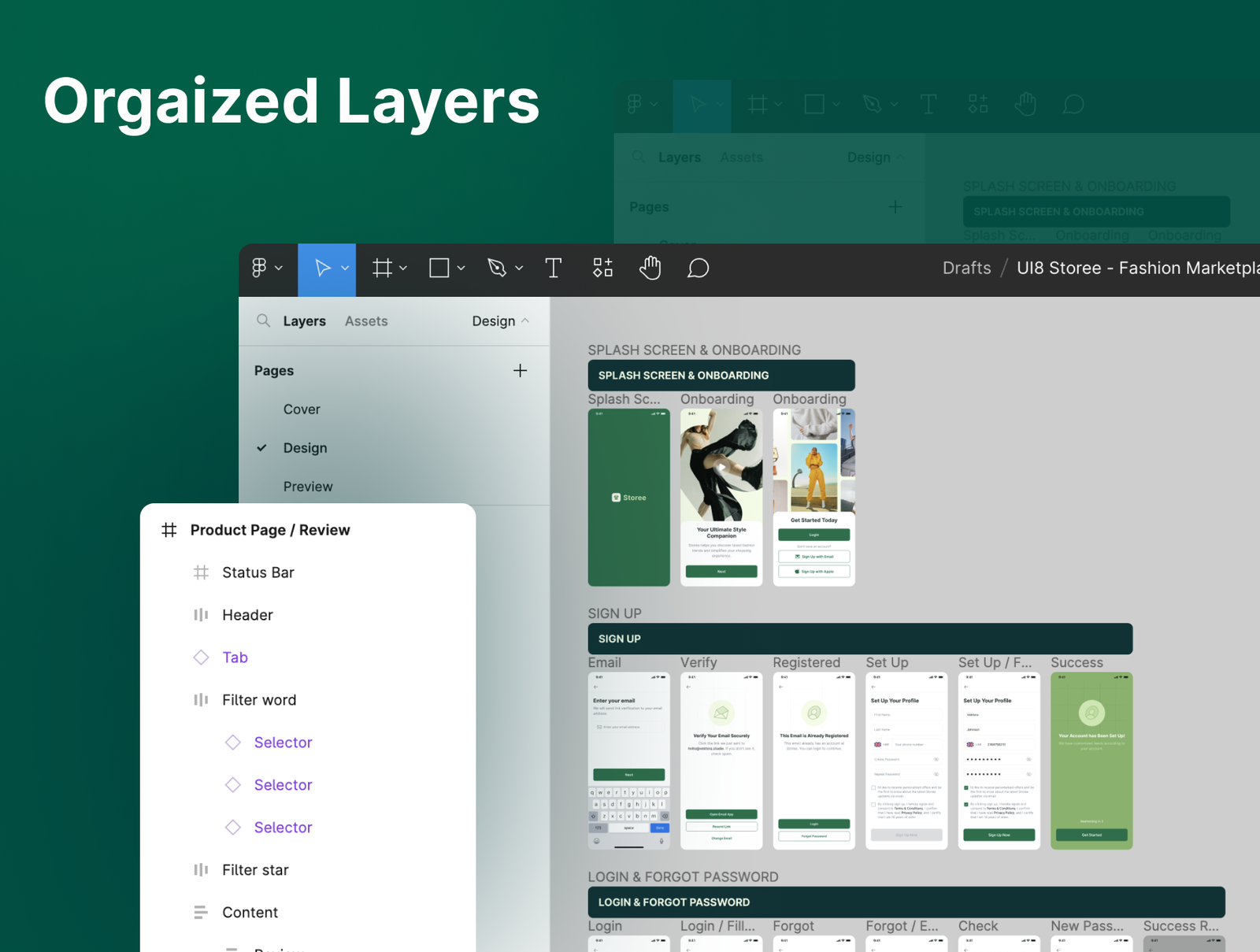Select the Tab component layer

coord(235,658)
